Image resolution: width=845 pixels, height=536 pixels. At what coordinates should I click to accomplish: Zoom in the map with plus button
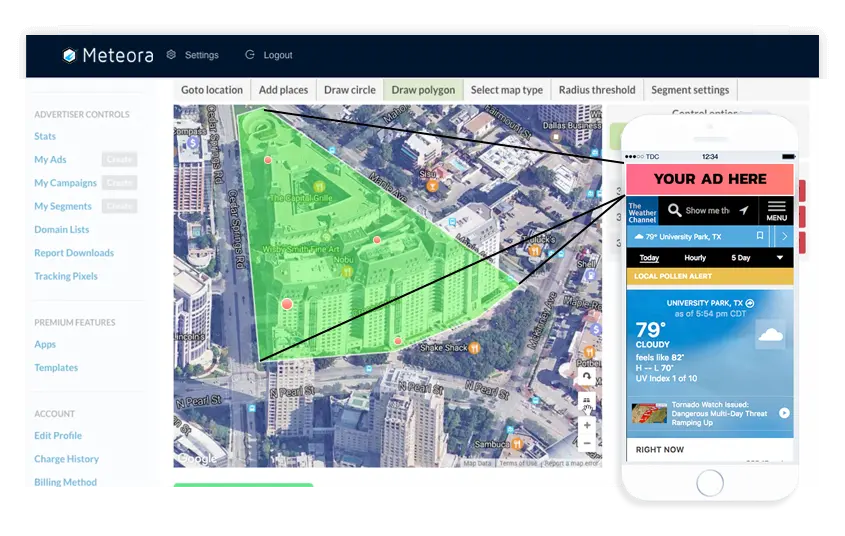pos(587,425)
